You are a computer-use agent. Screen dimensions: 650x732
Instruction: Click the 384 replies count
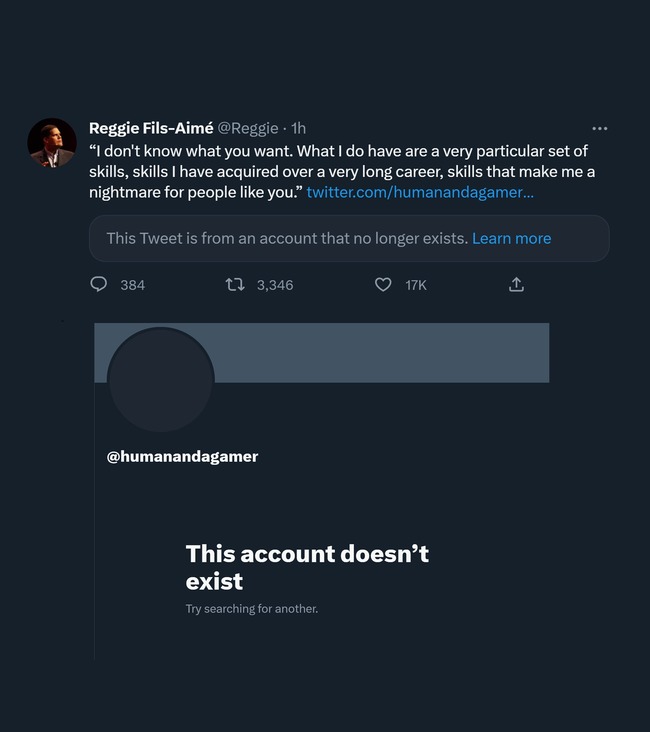tap(132, 285)
